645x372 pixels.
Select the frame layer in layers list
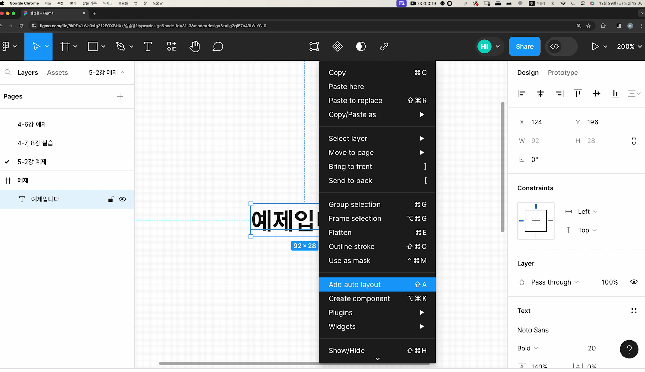pyautogui.click(x=67, y=180)
